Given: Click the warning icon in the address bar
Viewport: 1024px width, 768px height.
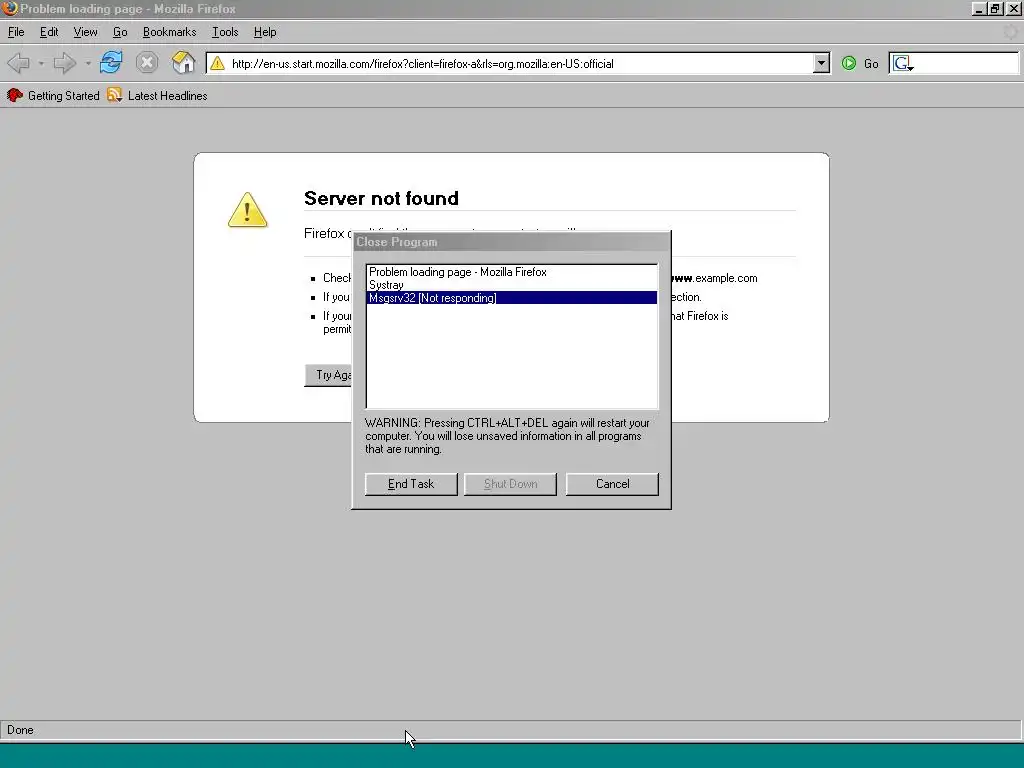Looking at the screenshot, I should click(x=217, y=63).
